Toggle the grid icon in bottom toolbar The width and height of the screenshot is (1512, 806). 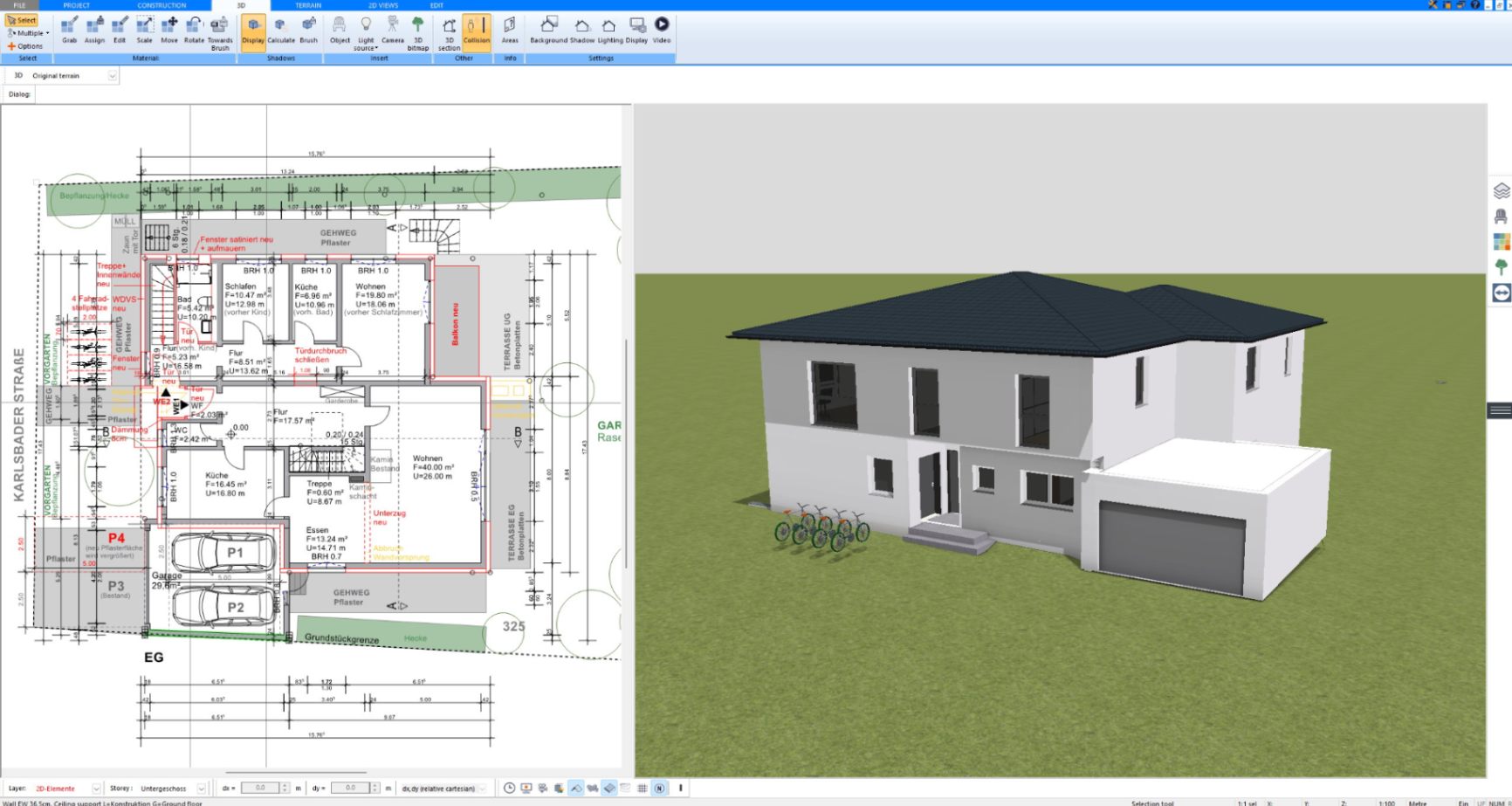click(643, 788)
